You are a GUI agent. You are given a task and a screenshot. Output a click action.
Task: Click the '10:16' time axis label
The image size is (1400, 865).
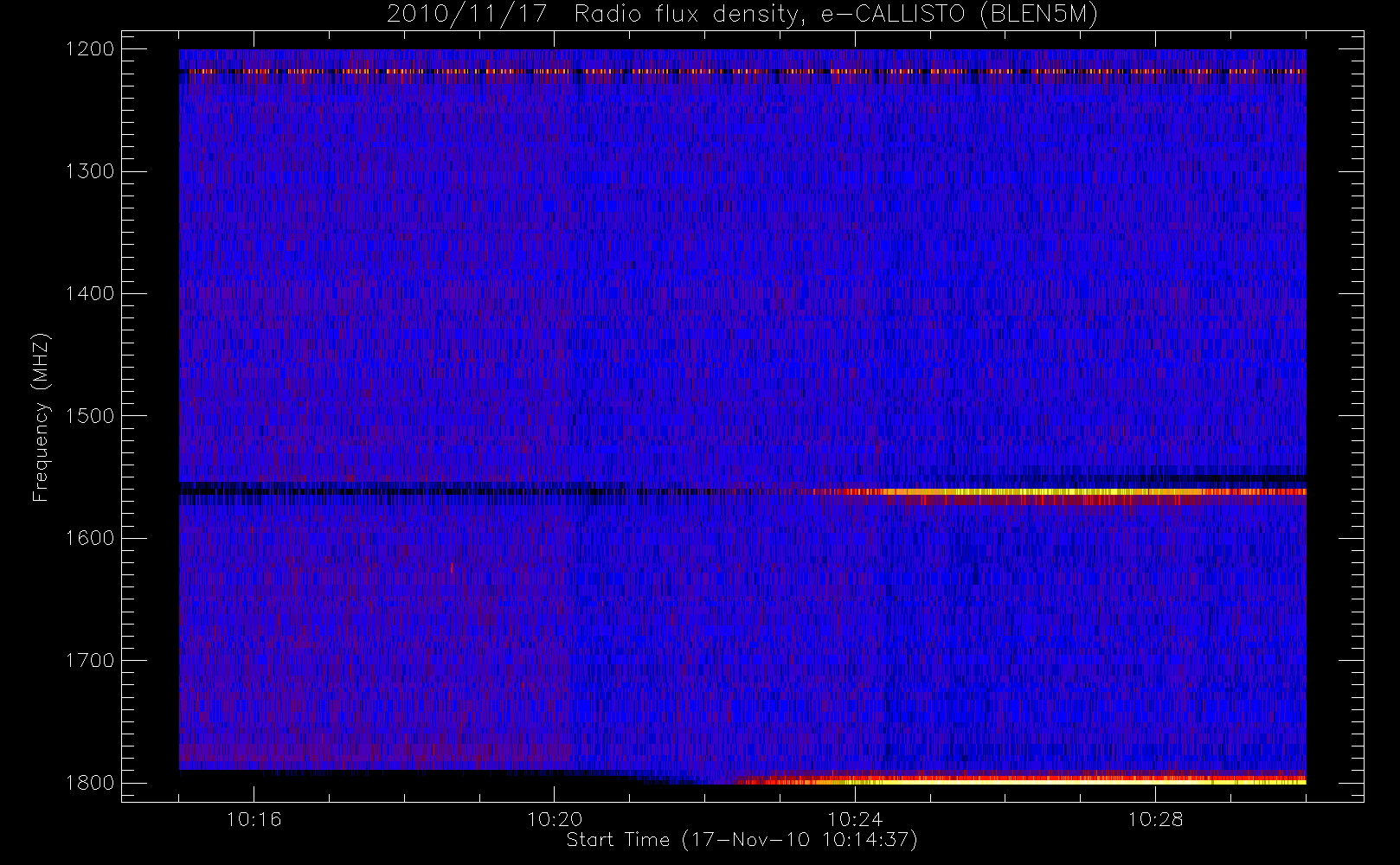[x=254, y=819]
